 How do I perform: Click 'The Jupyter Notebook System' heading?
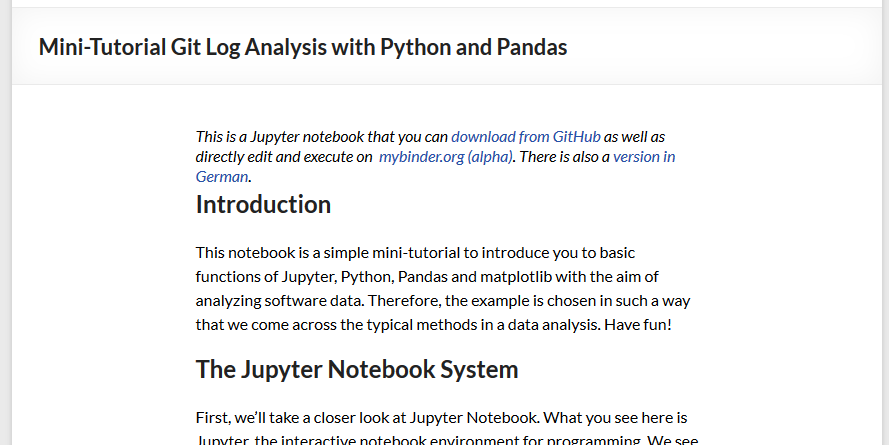(x=357, y=369)
